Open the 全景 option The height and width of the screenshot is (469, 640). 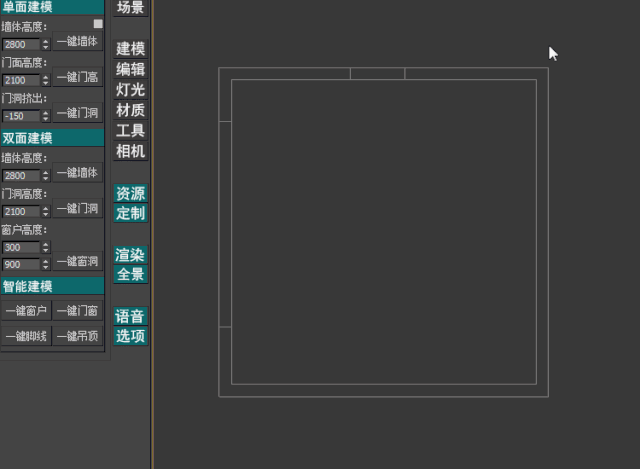tap(131, 274)
